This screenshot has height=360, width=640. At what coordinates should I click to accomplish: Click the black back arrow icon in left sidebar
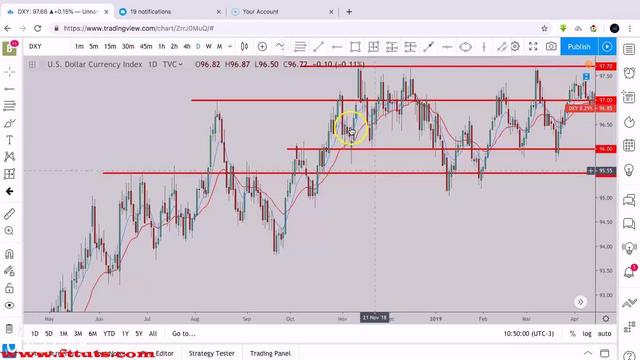click(x=9, y=191)
